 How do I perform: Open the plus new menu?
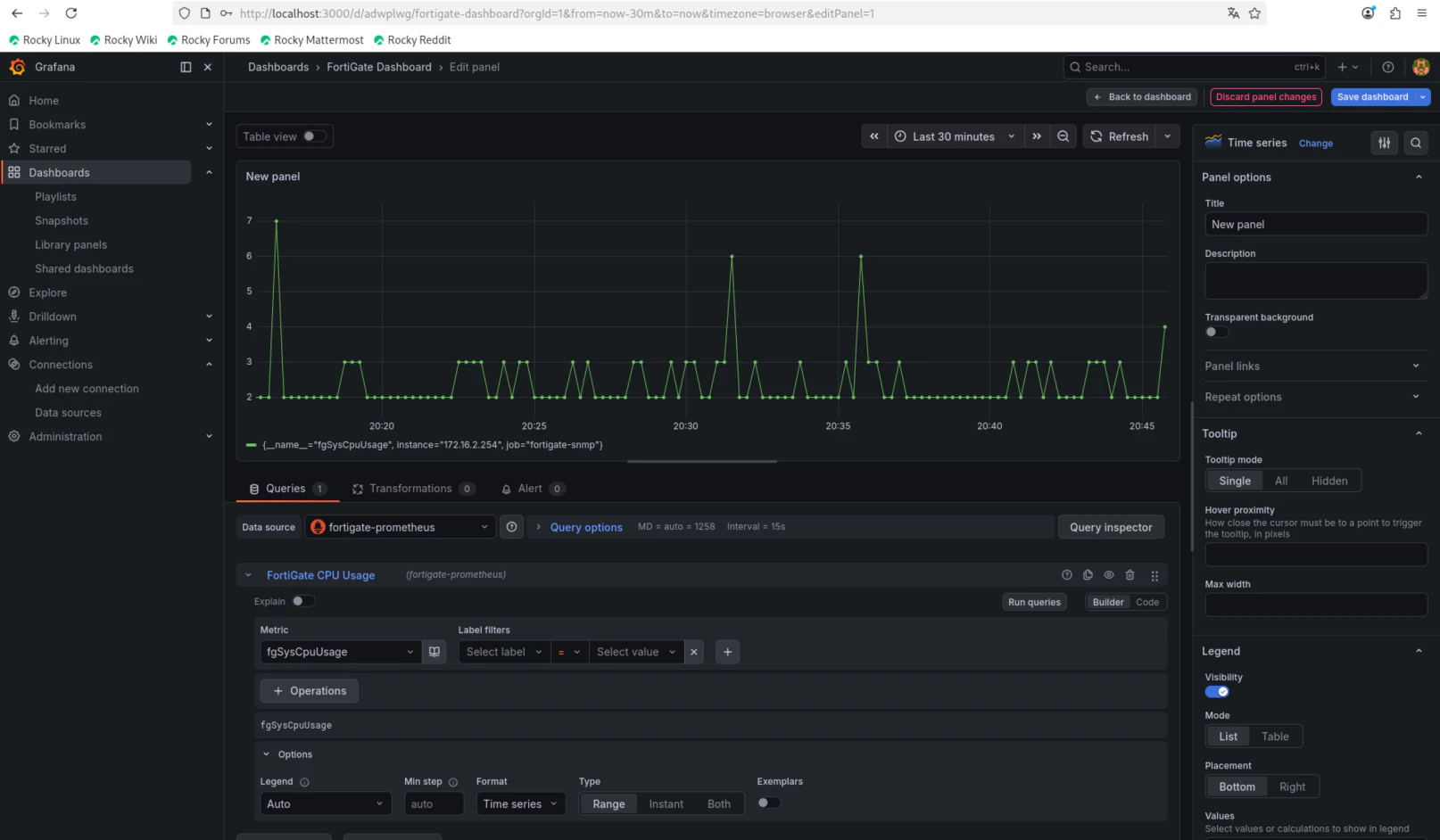coord(1347,67)
